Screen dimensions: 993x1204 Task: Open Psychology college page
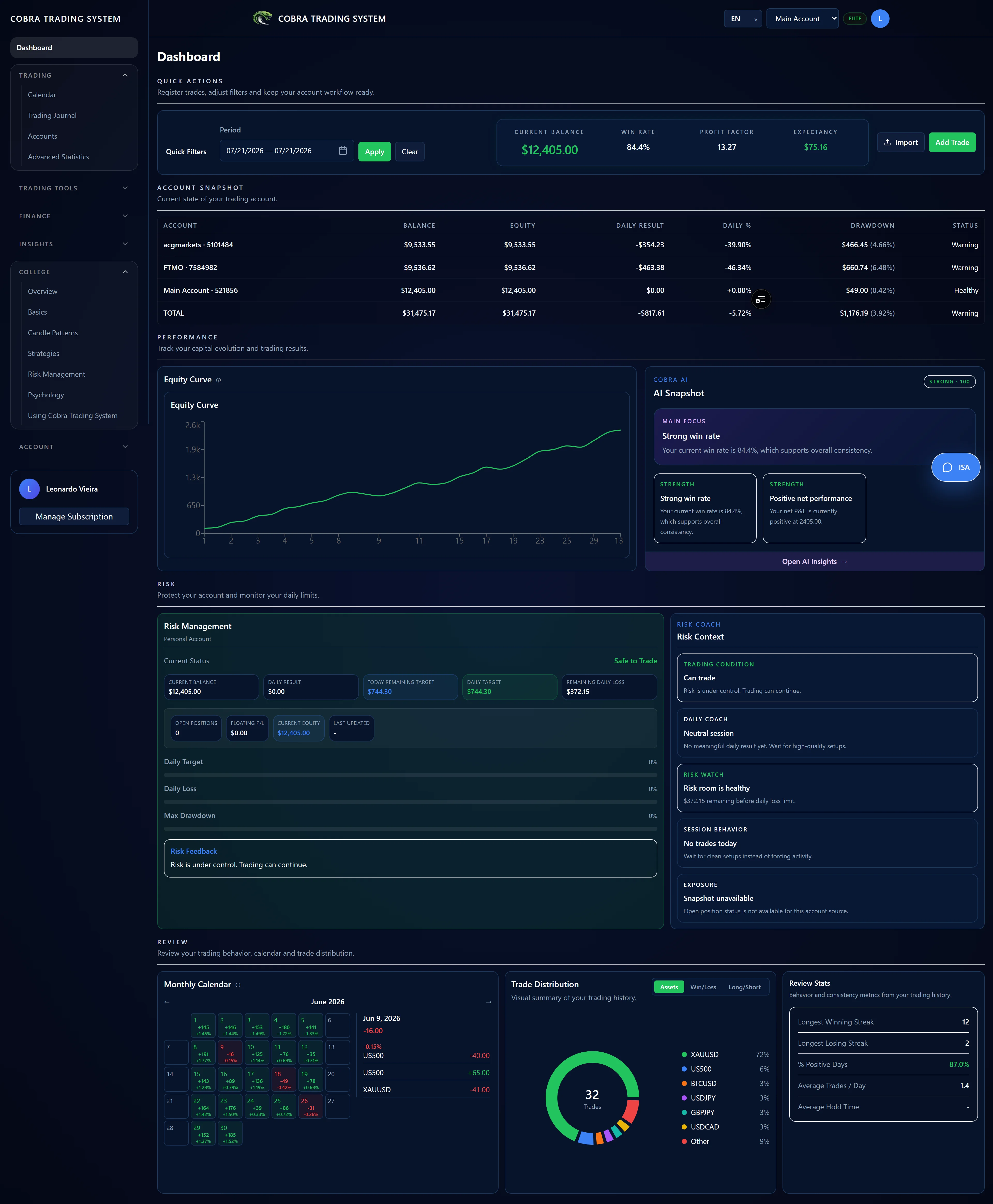pyautogui.click(x=46, y=395)
